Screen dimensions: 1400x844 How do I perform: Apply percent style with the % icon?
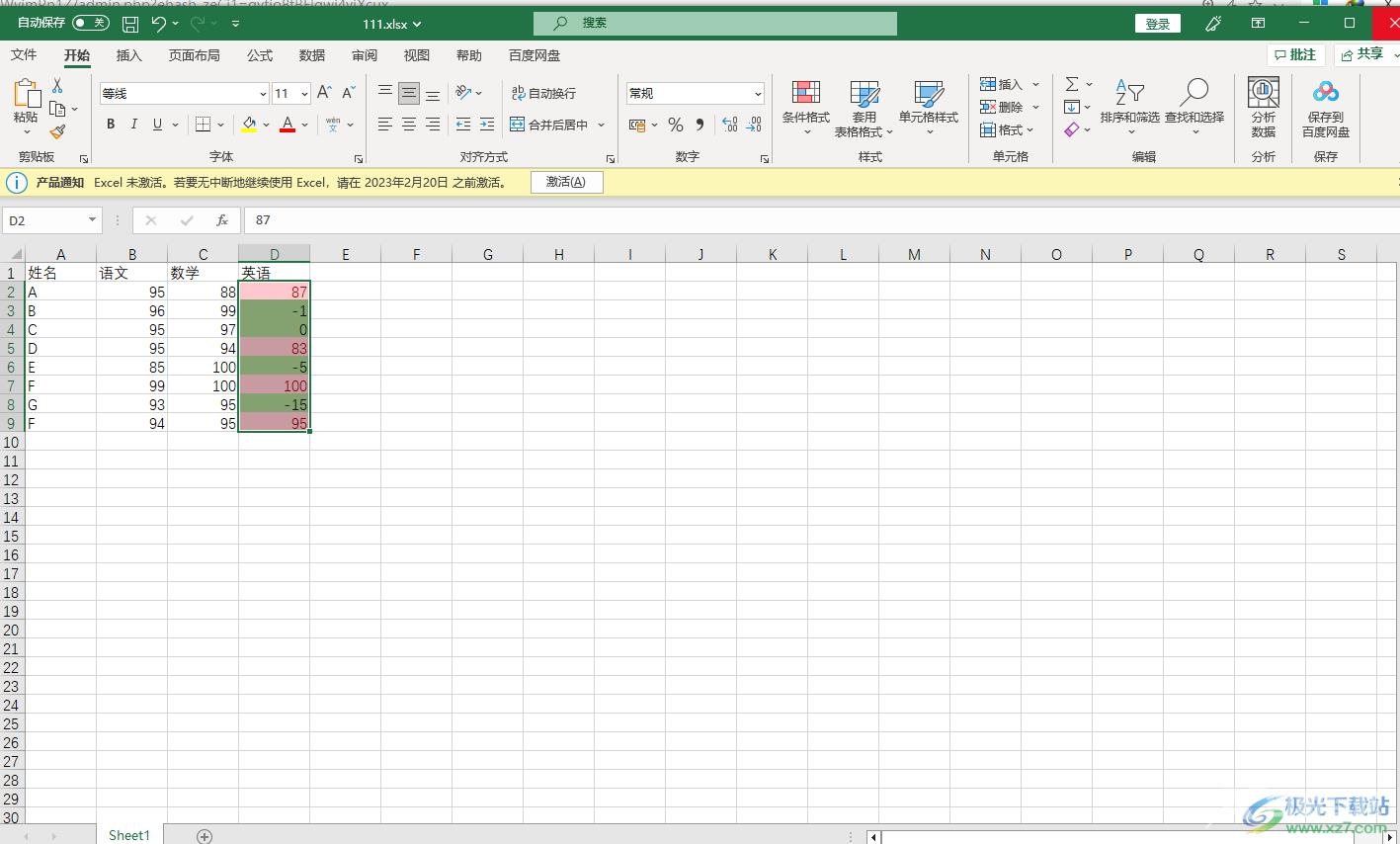676,125
